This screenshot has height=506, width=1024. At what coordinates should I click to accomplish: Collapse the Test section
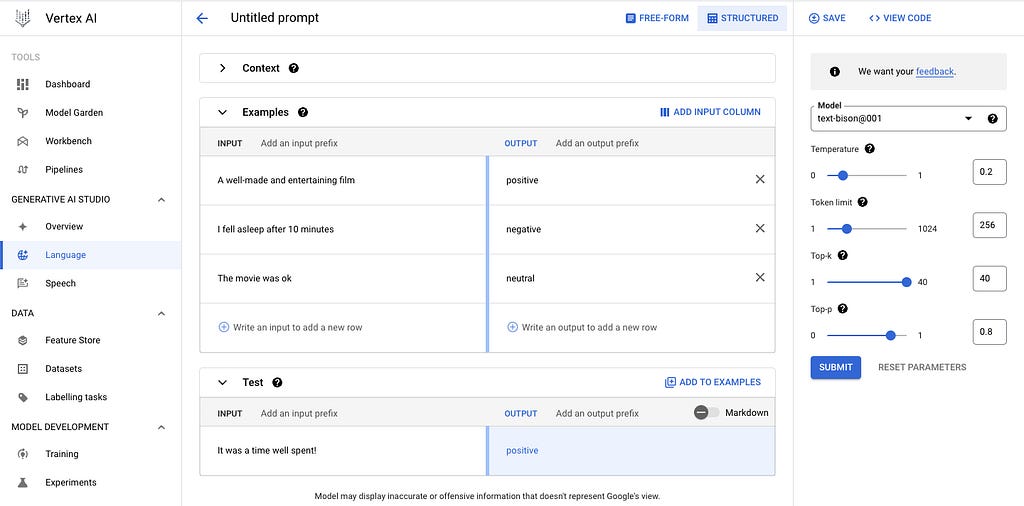tap(222, 383)
